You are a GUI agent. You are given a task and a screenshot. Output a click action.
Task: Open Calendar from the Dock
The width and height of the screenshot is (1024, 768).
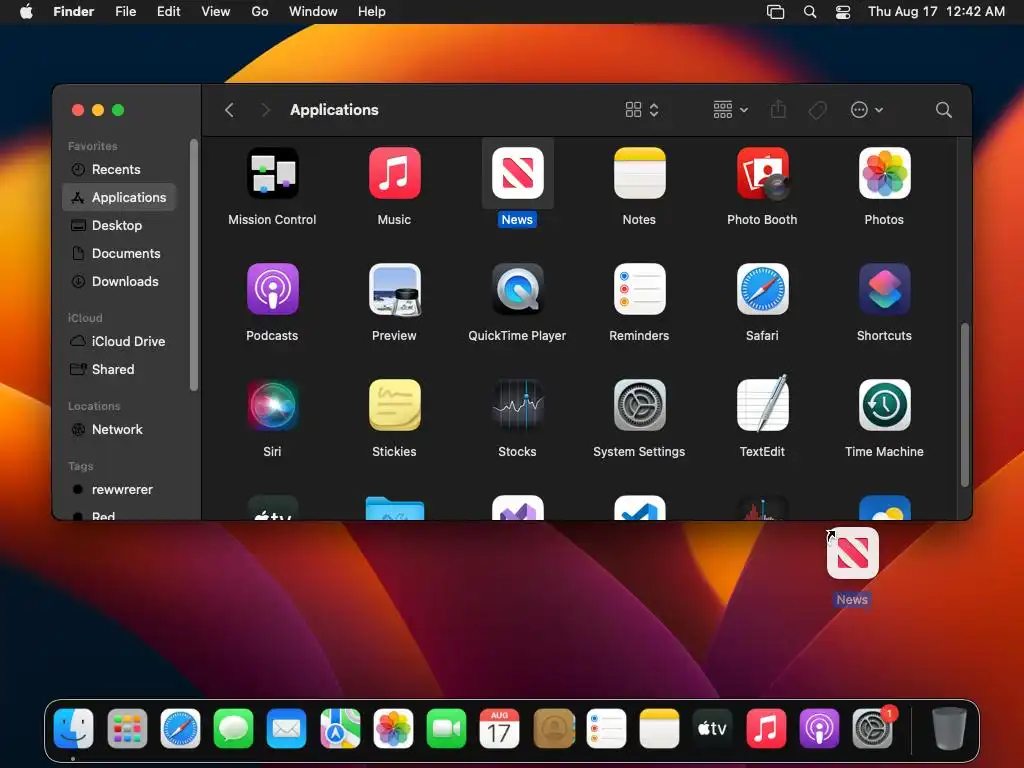499,728
